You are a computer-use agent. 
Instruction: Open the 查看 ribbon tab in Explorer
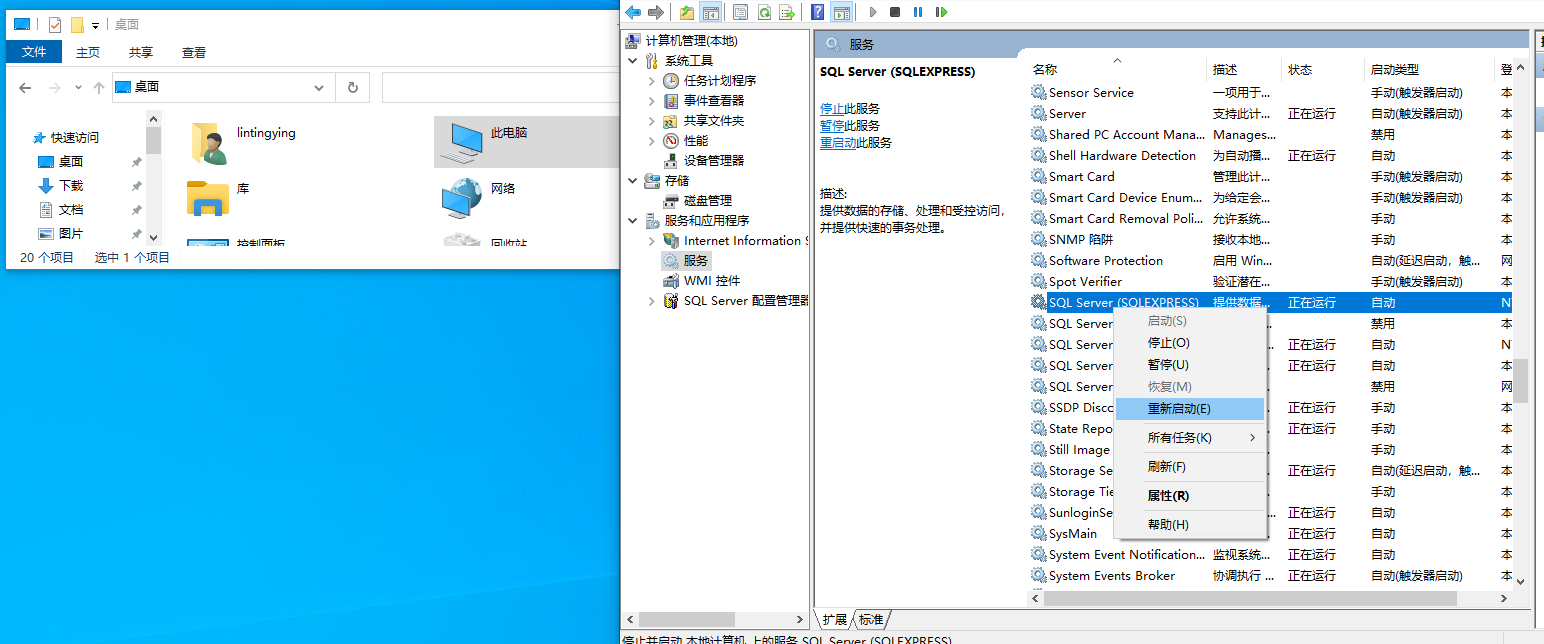tap(194, 52)
